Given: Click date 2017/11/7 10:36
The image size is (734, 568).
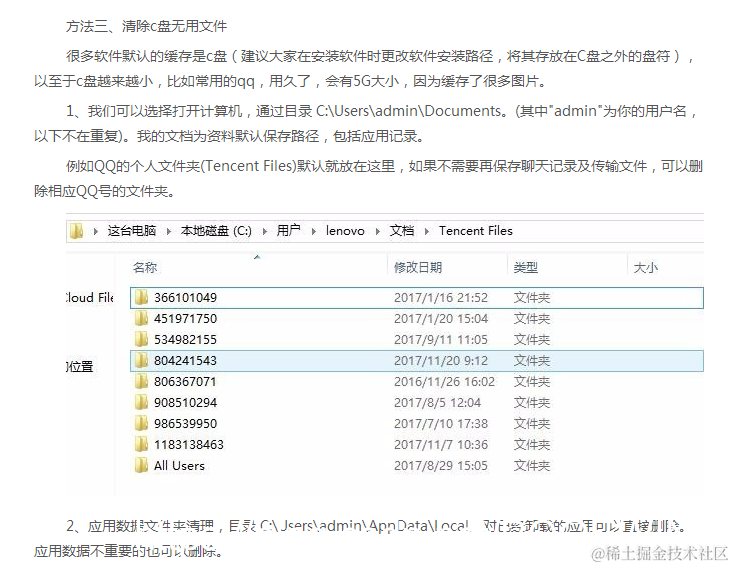Looking at the screenshot, I should tap(441, 445).
